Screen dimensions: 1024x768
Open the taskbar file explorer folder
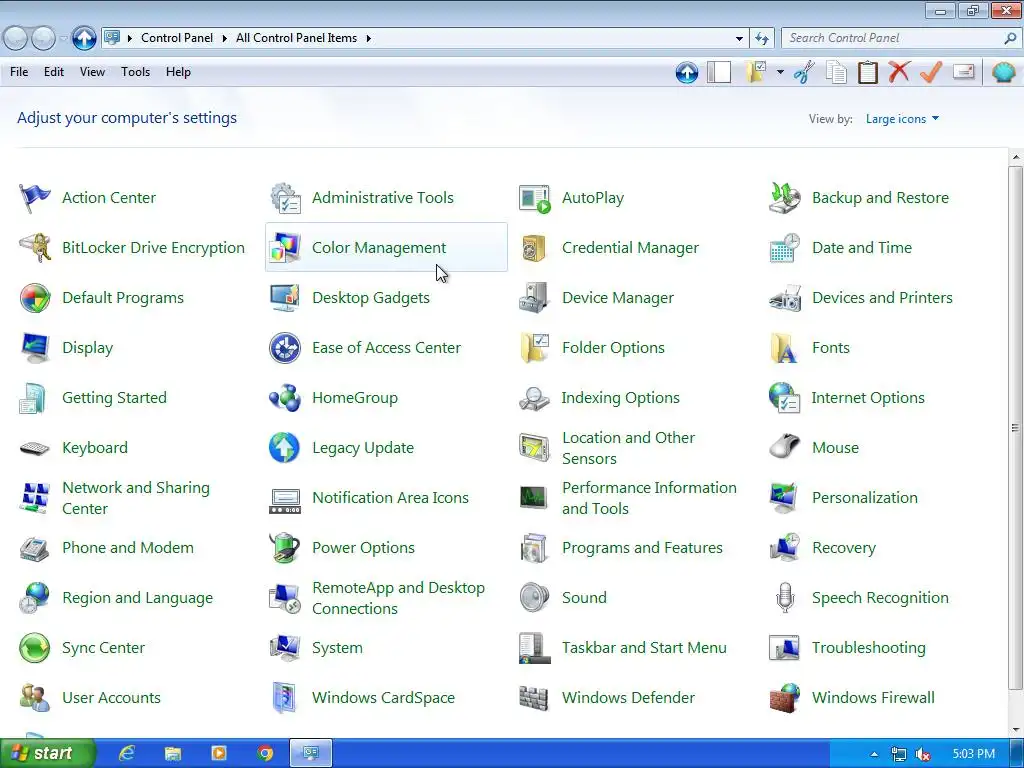tap(172, 754)
